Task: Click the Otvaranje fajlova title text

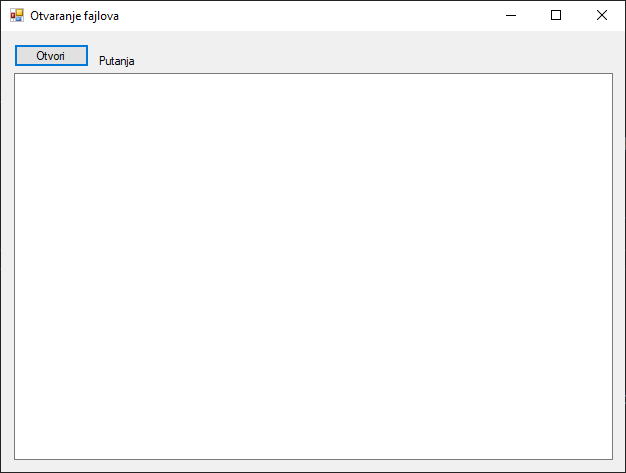Action: tap(74, 16)
